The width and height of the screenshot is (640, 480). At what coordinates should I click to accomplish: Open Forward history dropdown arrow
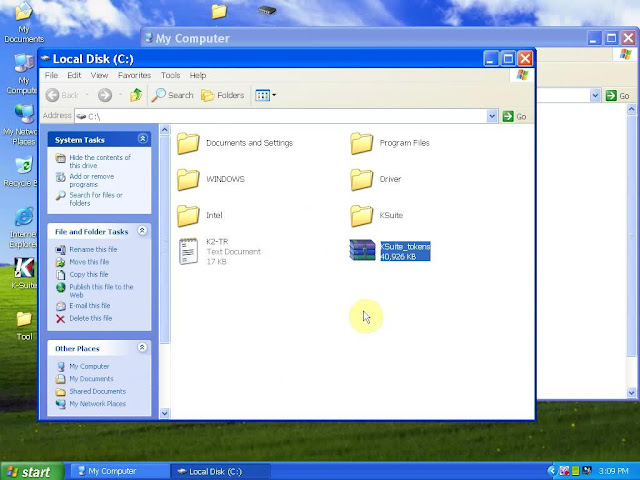120,95
